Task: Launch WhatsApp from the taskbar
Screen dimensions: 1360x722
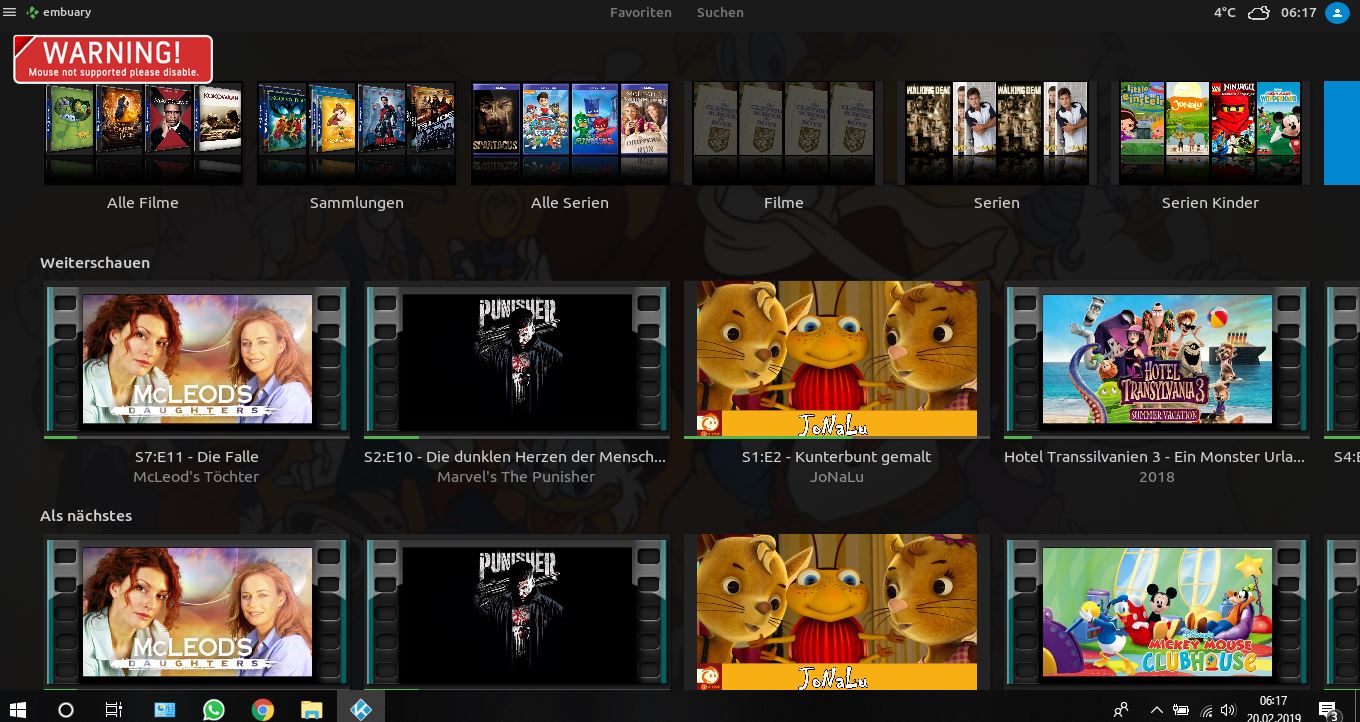Action: coord(214,710)
